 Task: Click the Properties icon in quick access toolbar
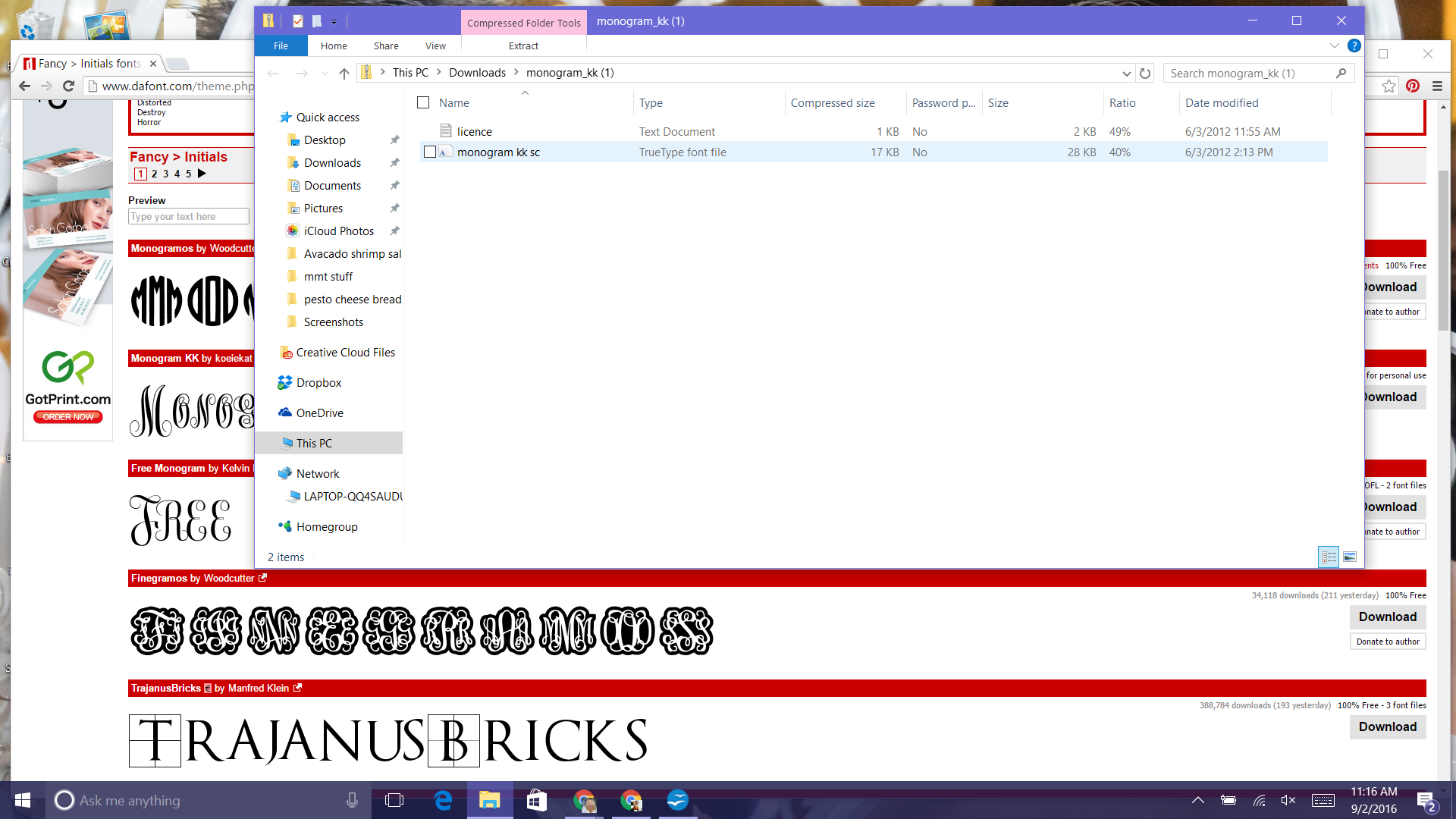point(298,21)
